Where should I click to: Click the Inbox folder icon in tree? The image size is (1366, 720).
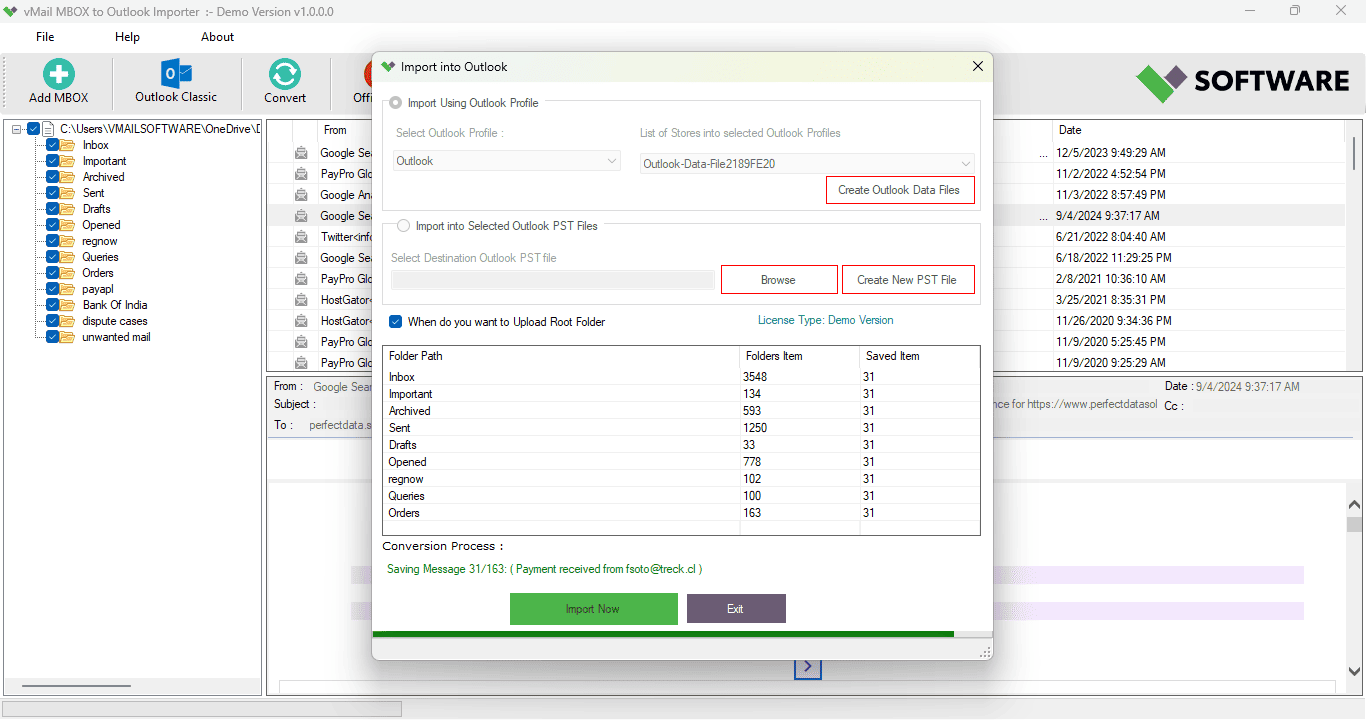[x=67, y=145]
